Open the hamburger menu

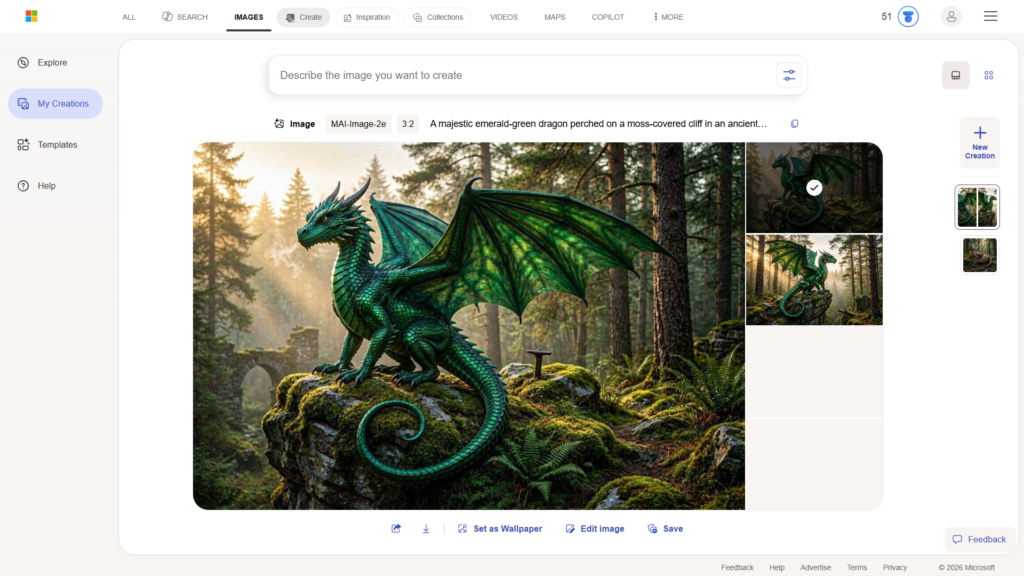point(990,16)
